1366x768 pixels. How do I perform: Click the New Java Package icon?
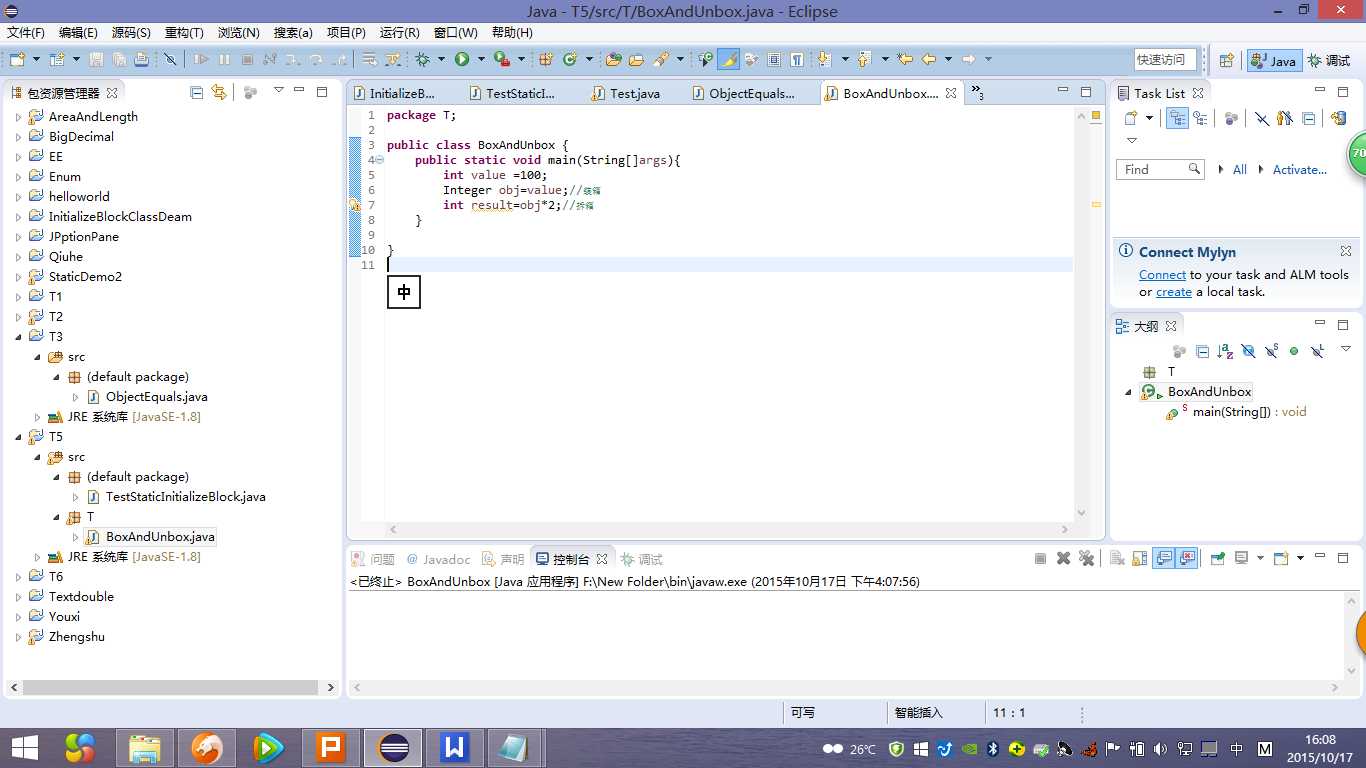[x=546, y=59]
